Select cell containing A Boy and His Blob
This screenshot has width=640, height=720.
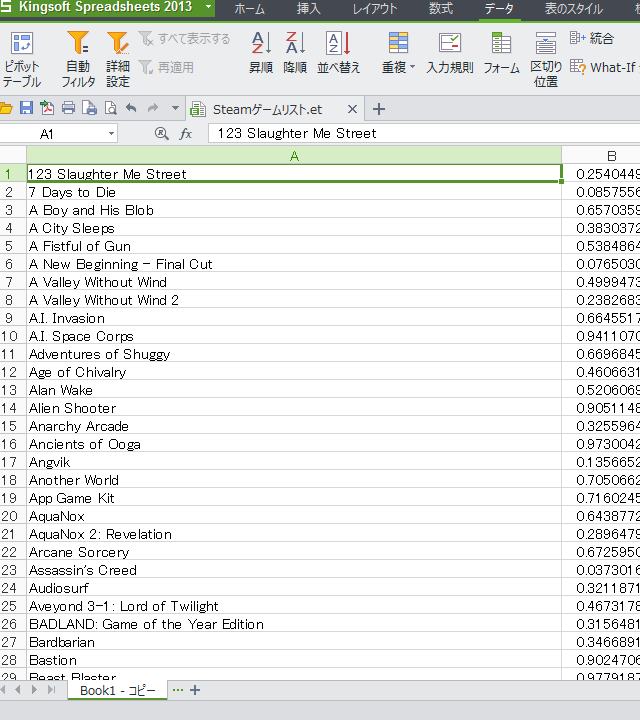click(x=294, y=210)
